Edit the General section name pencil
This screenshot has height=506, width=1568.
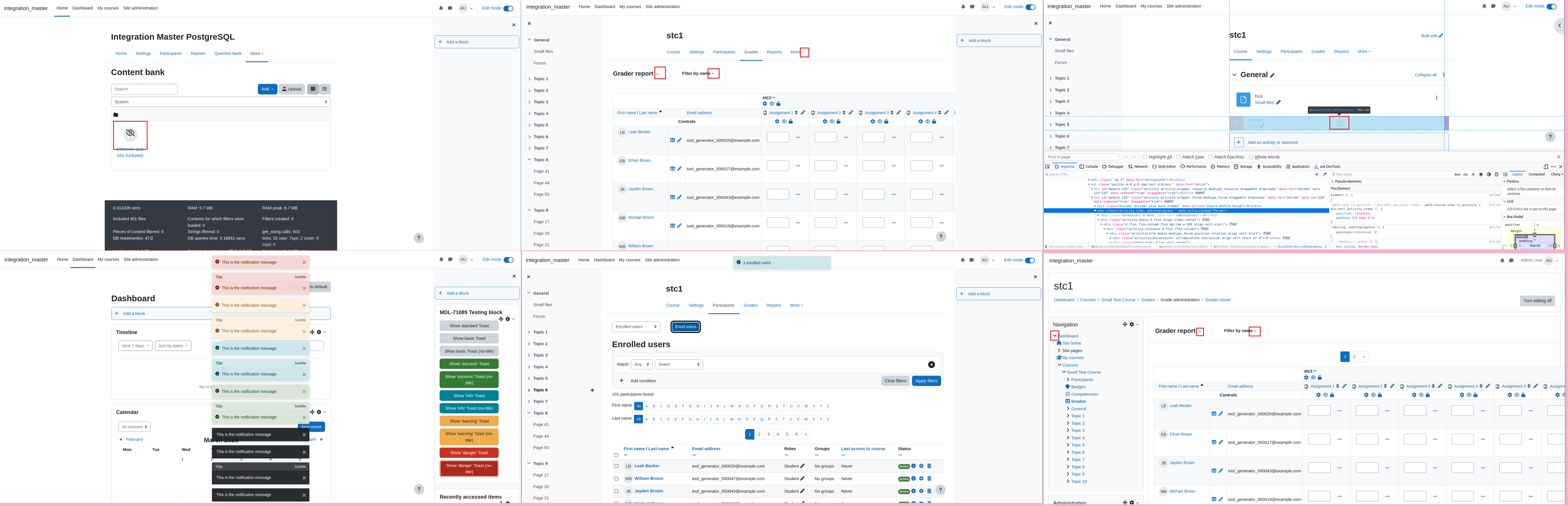click(x=1272, y=75)
